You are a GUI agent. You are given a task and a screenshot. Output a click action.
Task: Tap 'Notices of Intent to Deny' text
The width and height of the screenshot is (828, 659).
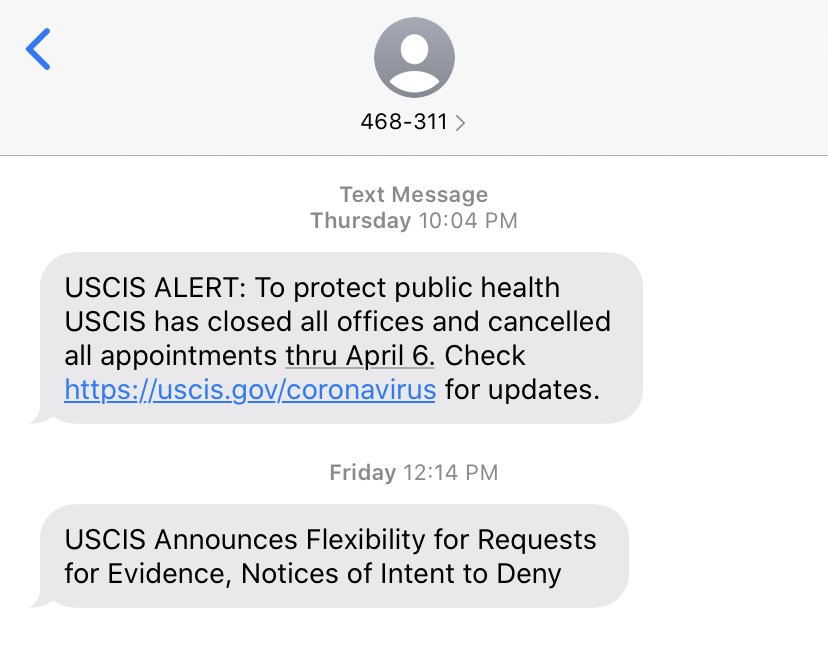(x=401, y=574)
